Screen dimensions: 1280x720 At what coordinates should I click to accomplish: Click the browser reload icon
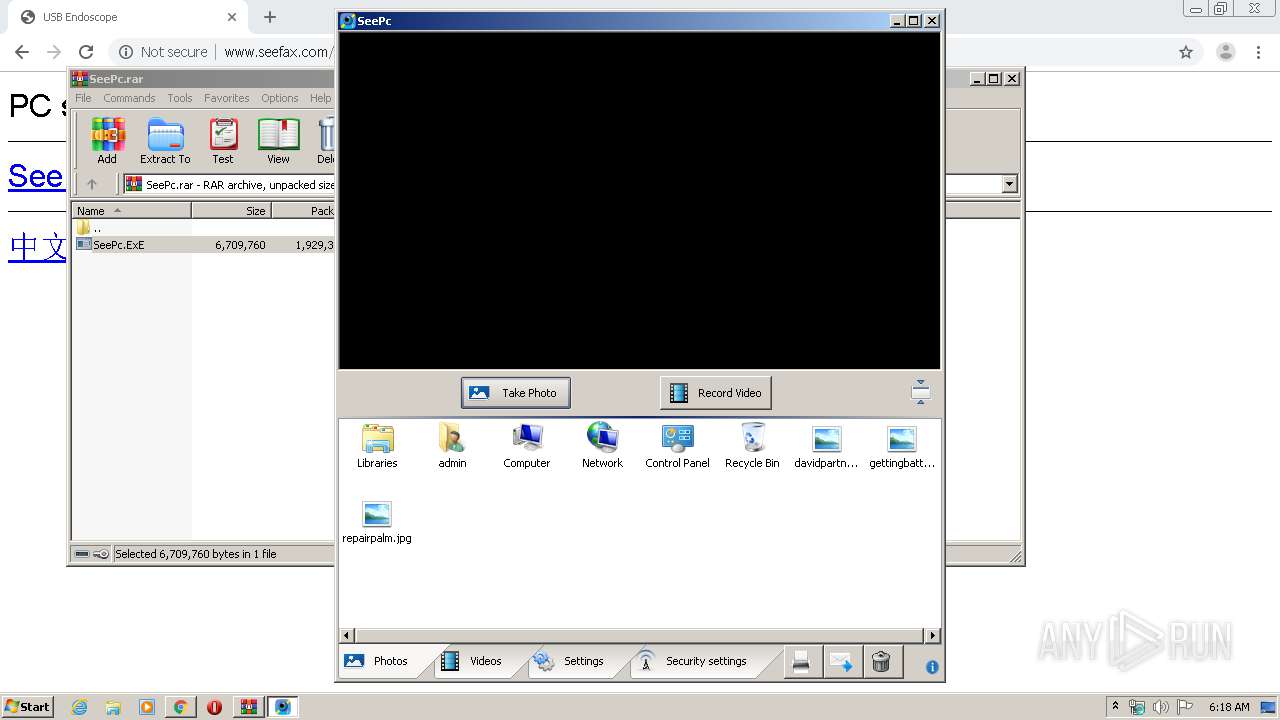pyautogui.click(x=86, y=52)
